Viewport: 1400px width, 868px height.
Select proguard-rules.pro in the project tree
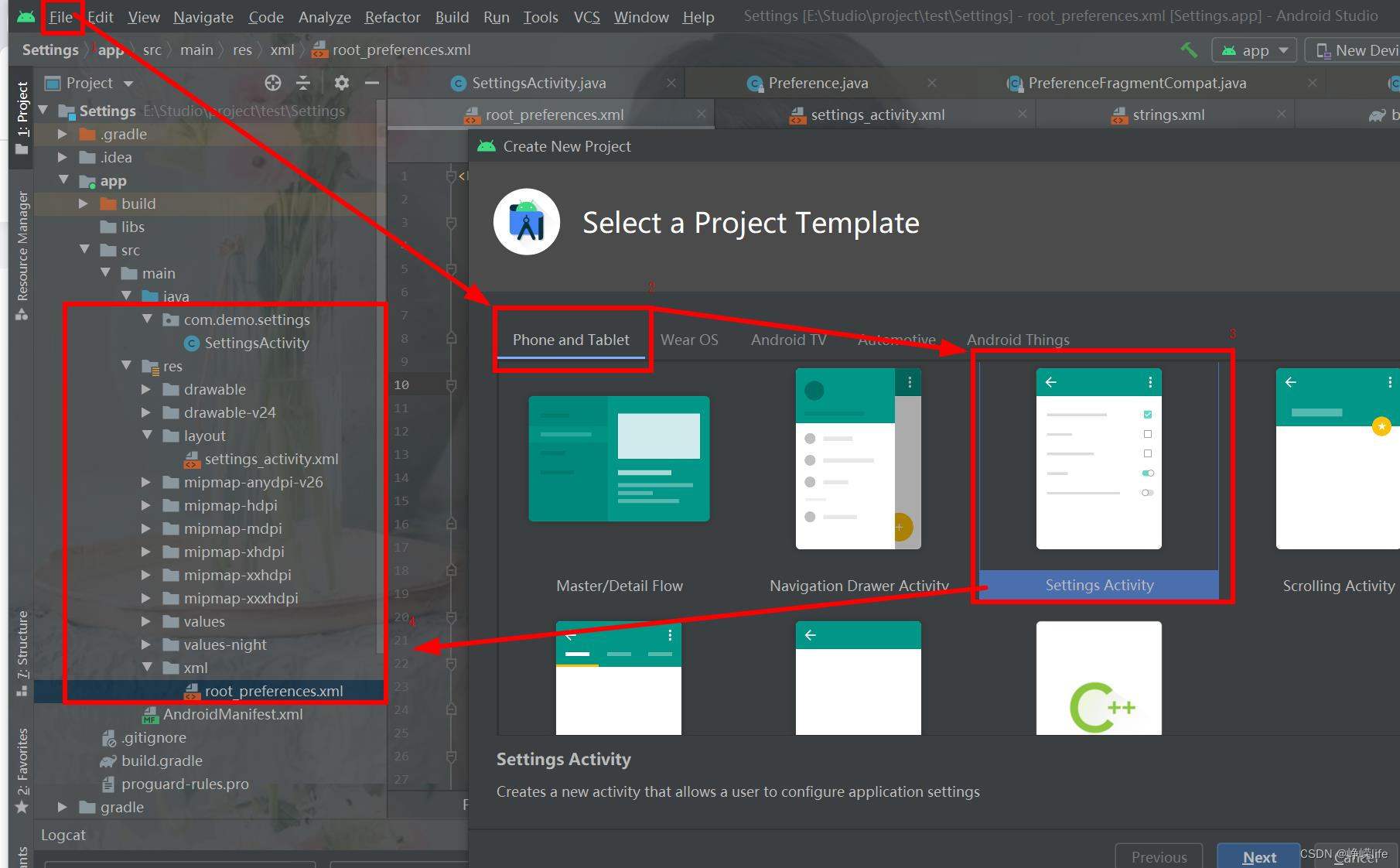tap(175, 784)
